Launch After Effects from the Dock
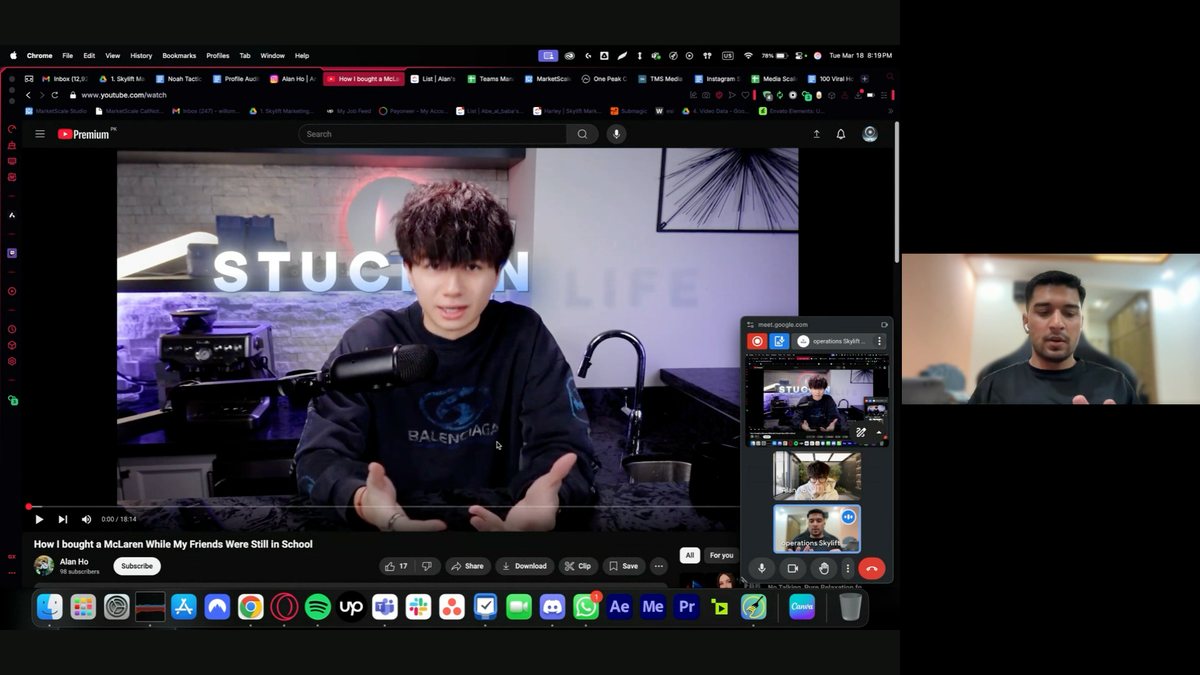This screenshot has width=1200, height=675. (x=619, y=607)
